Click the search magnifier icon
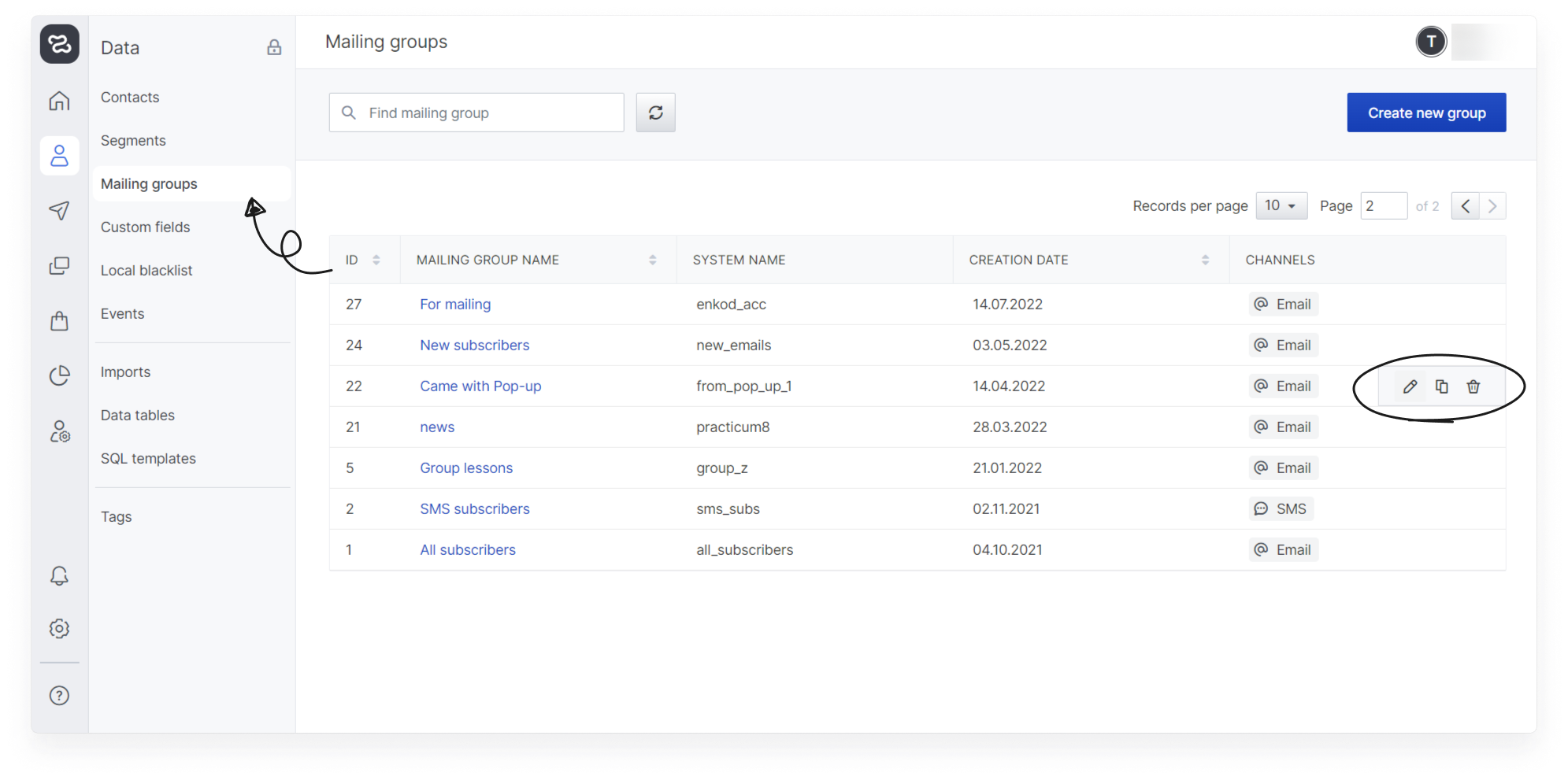The image size is (1568, 780). 348,113
